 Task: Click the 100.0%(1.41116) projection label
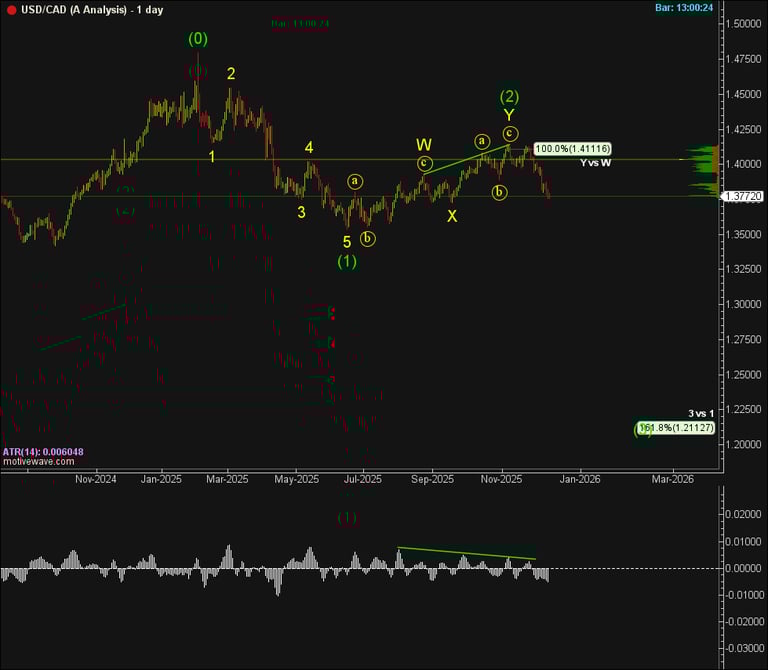573,148
